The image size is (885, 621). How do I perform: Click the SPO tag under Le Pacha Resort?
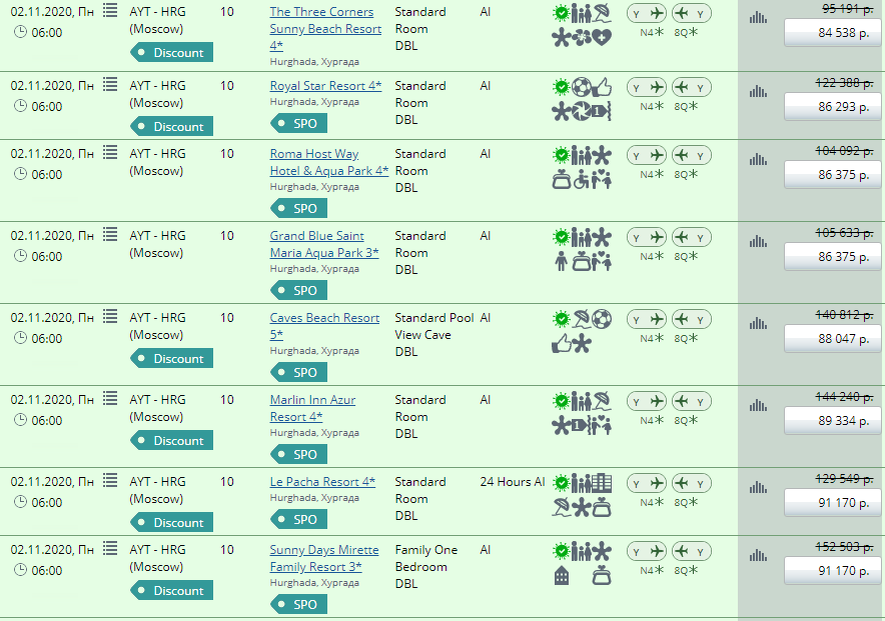point(299,519)
